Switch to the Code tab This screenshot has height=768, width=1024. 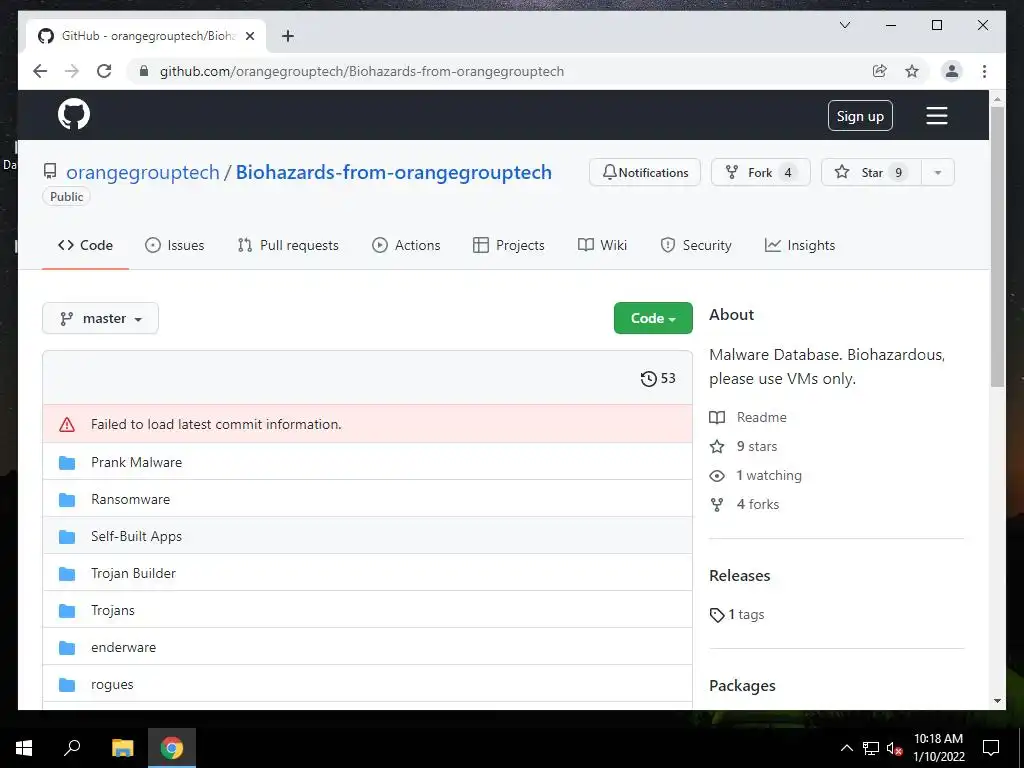pos(85,246)
